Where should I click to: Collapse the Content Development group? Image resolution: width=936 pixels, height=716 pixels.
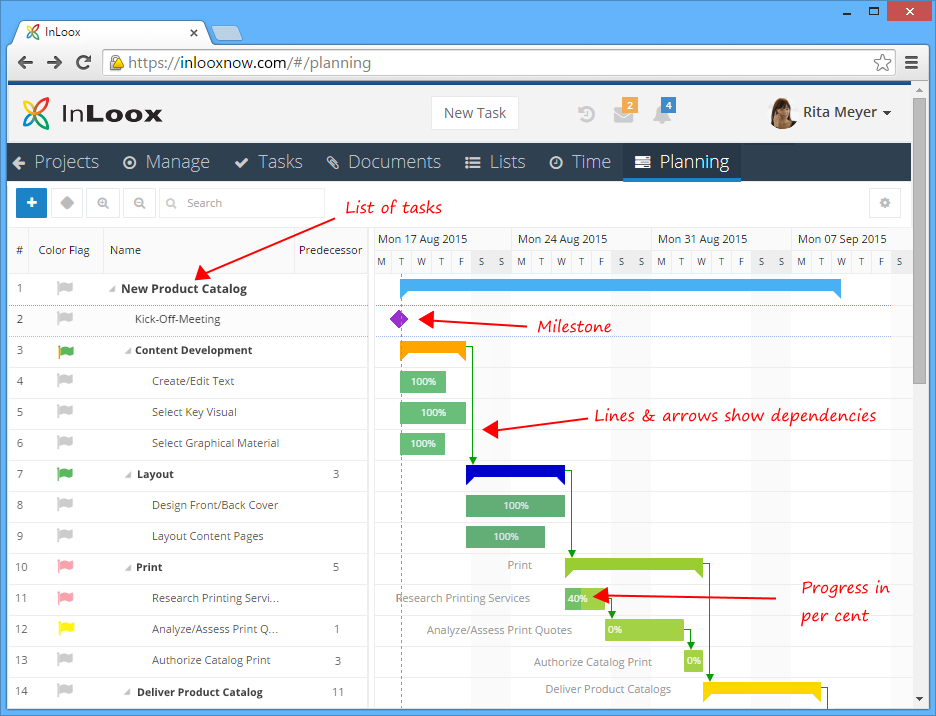tap(128, 351)
